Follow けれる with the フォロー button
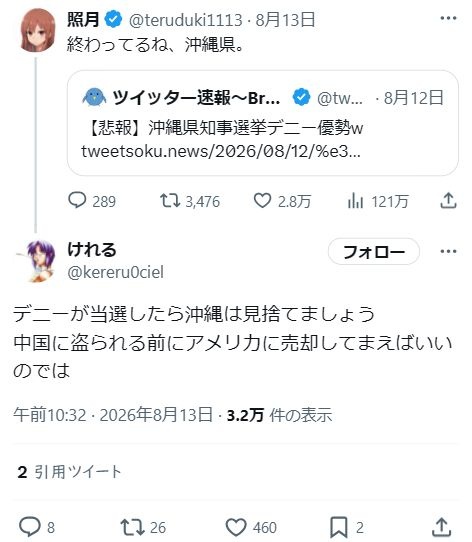This screenshot has height=542, width=472. click(374, 252)
